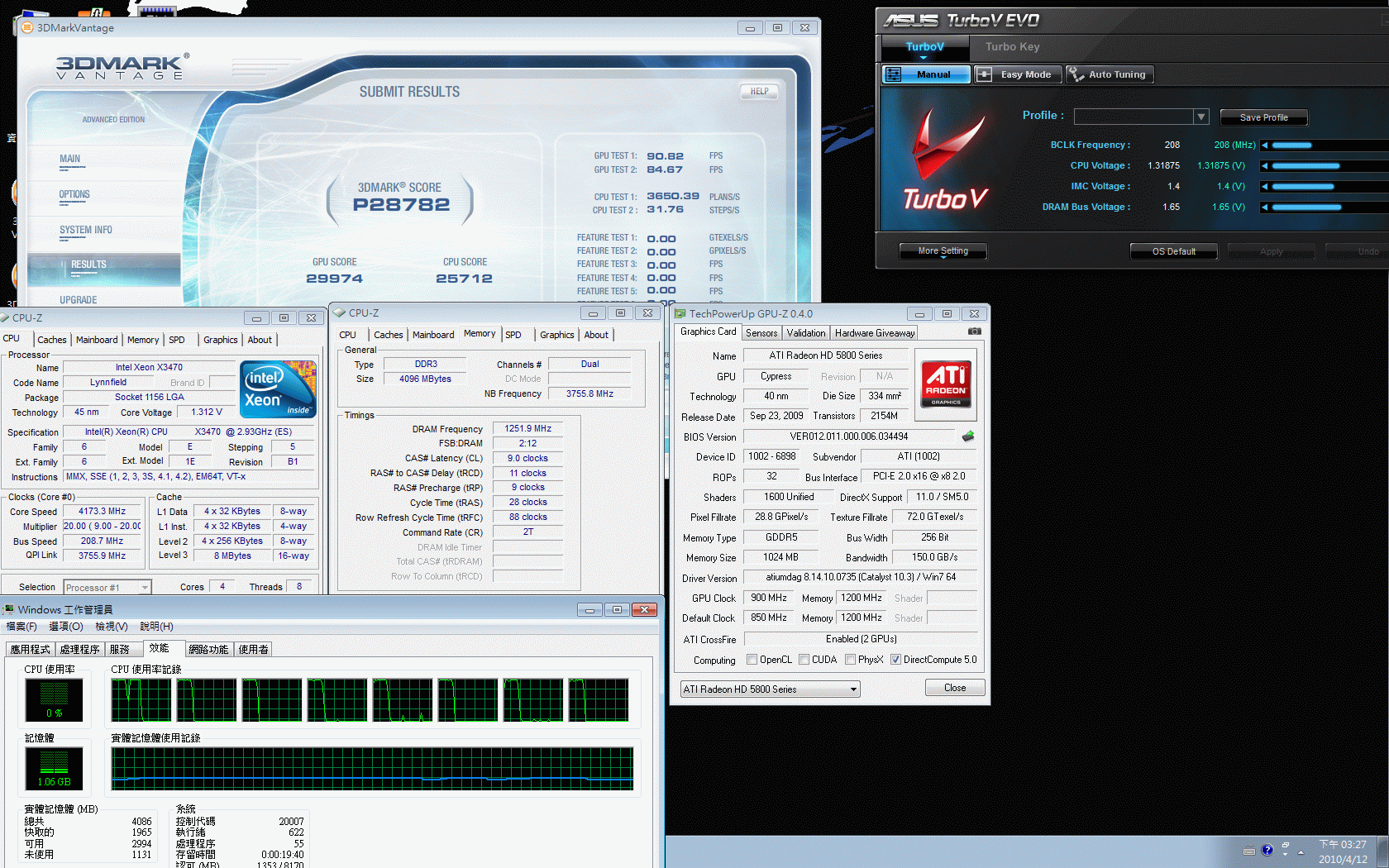Screen dimensions: 1389x868
Task: Click the taskbar keyboard input icon
Action: coord(1249,851)
